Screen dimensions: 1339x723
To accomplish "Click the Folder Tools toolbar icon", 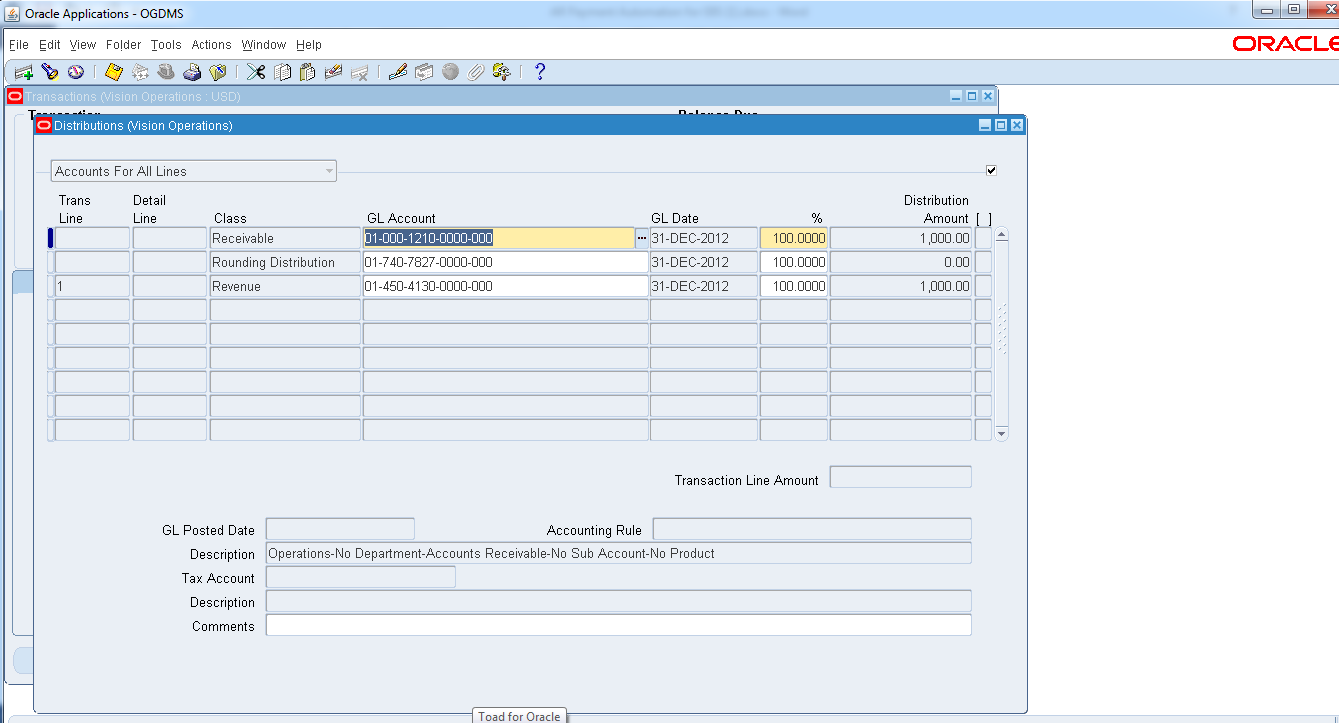I will (502, 72).
